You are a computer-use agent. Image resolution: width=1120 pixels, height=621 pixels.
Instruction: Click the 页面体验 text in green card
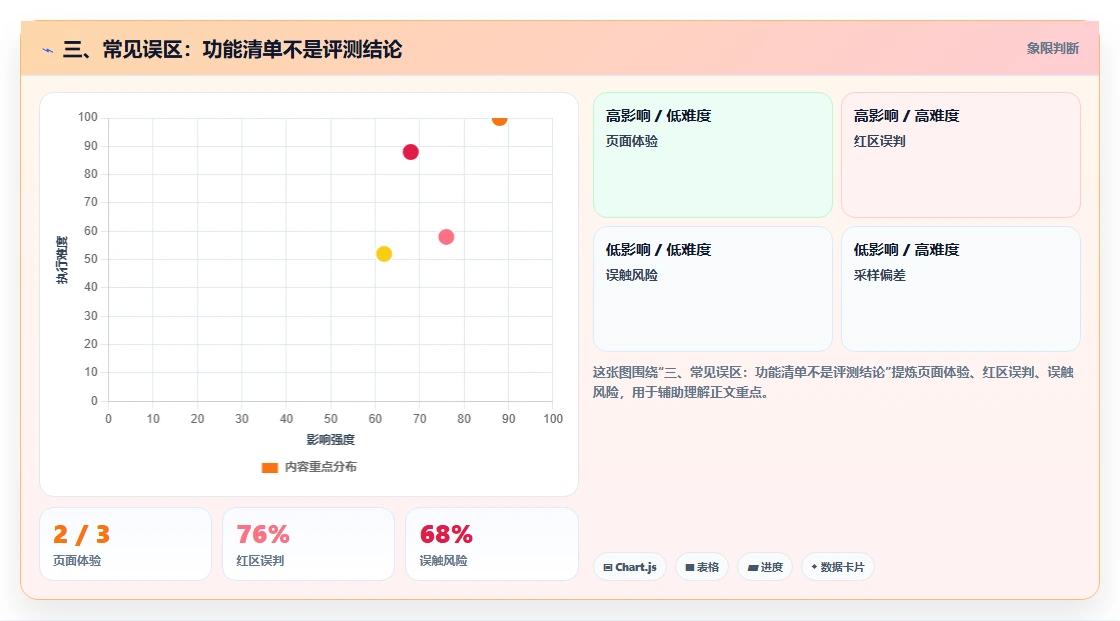click(x=632, y=141)
